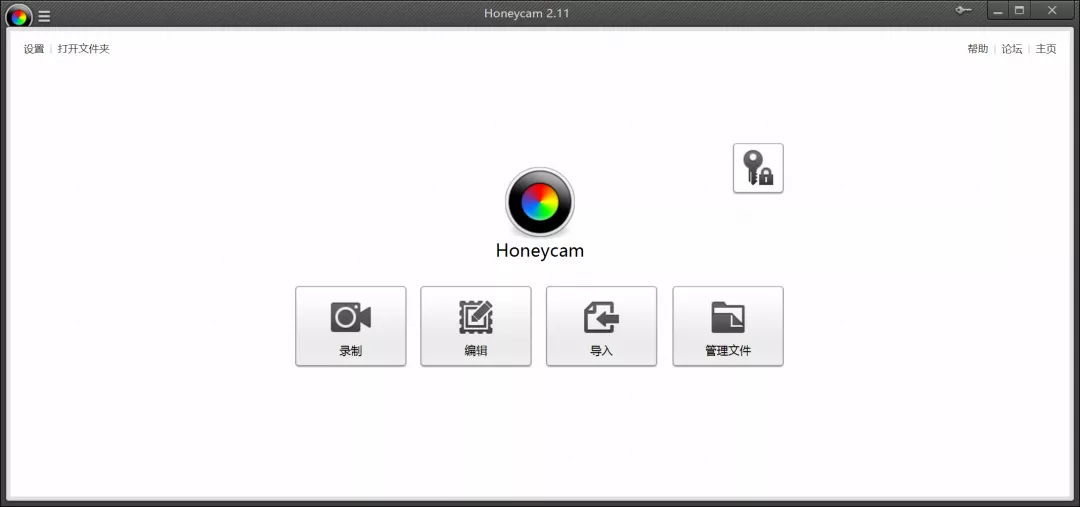
Task: Maximize the Honeycam window
Action: (x=1020, y=10)
